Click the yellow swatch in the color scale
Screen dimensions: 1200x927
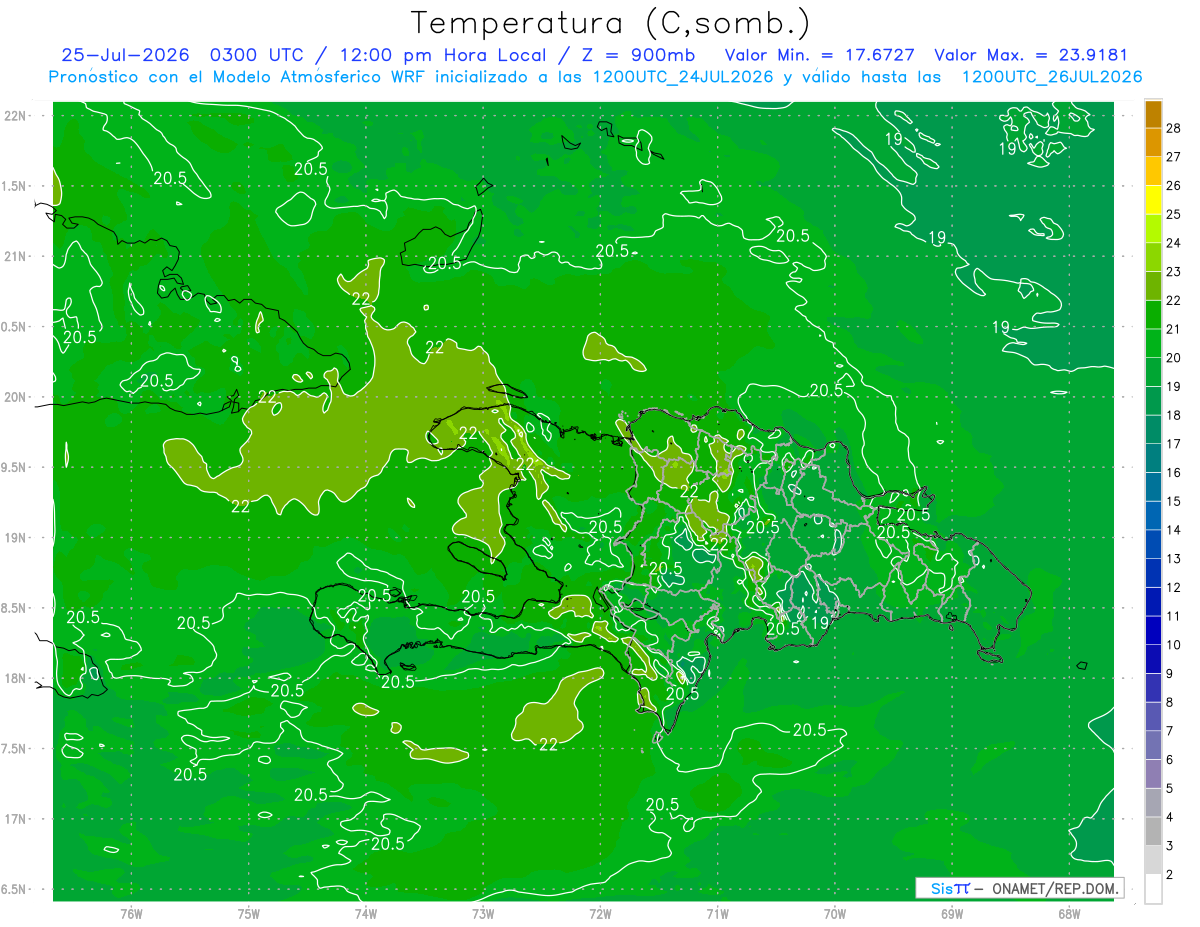click(1153, 200)
